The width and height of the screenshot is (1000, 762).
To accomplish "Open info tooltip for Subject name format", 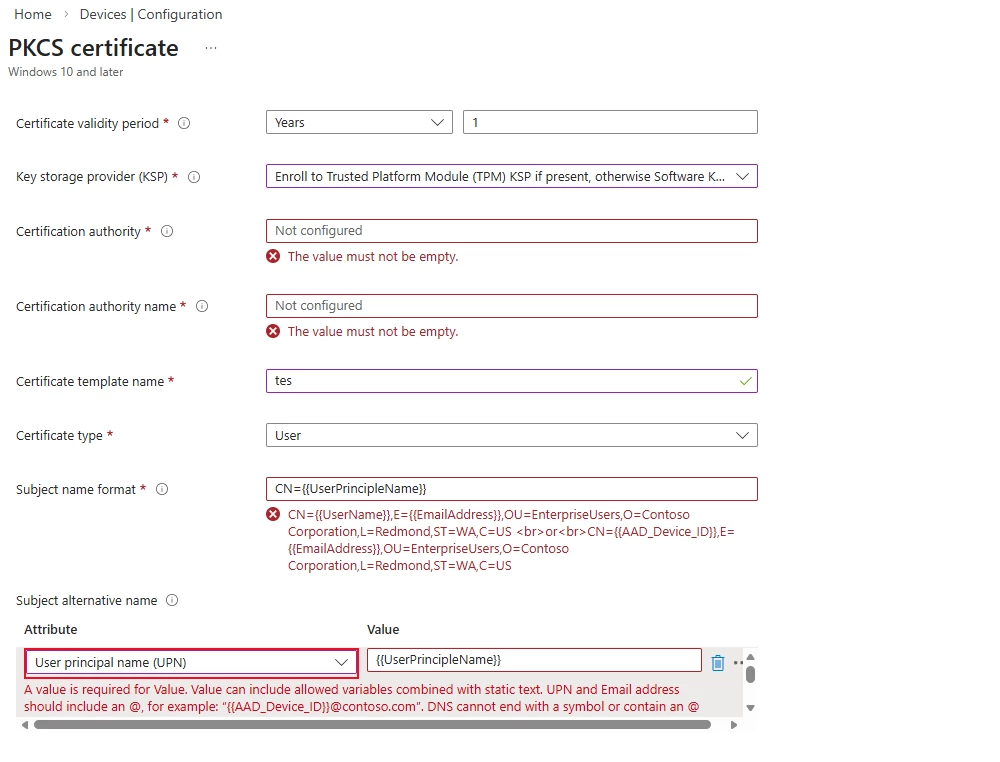I will [162, 489].
